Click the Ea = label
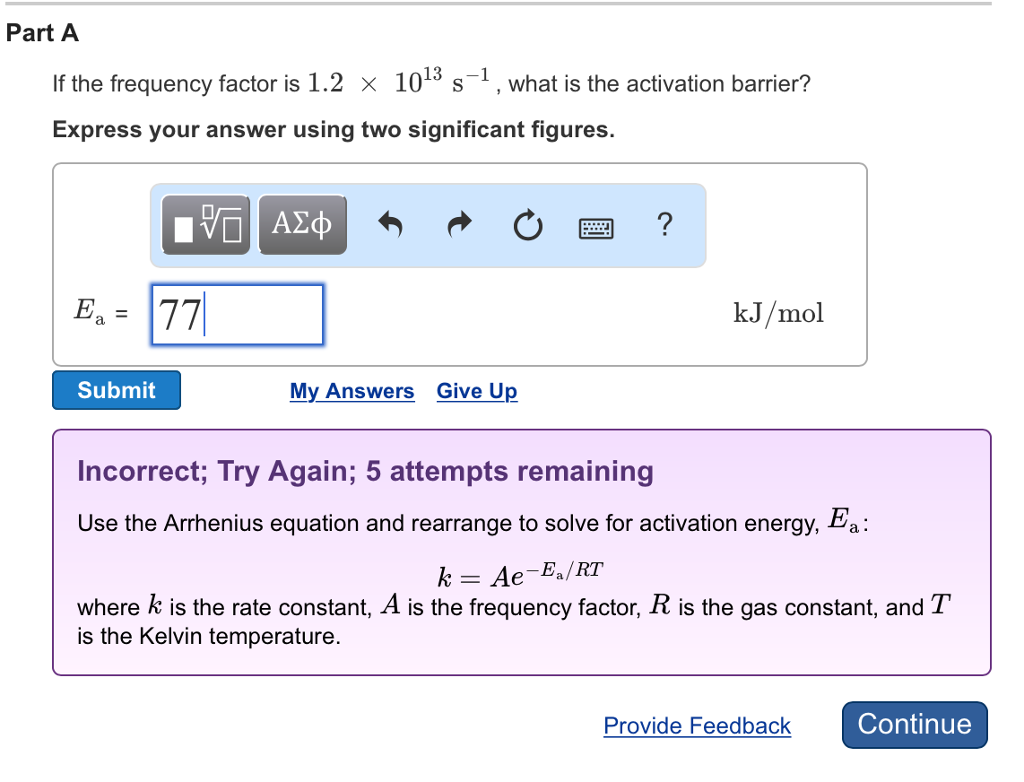 pyautogui.click(x=93, y=313)
